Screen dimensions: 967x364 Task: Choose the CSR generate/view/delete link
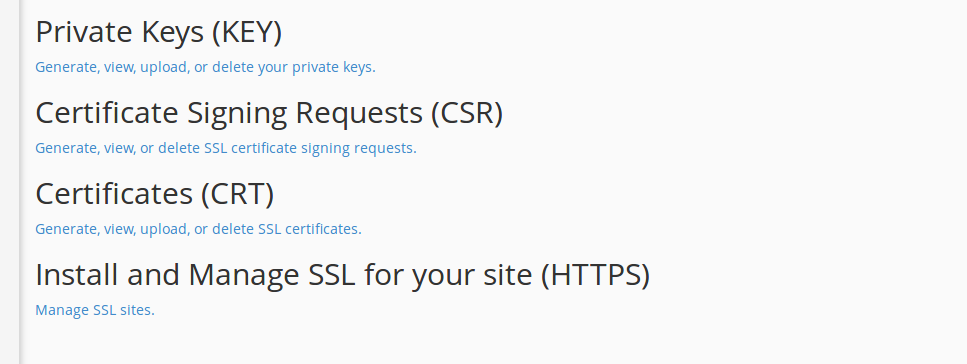226,148
